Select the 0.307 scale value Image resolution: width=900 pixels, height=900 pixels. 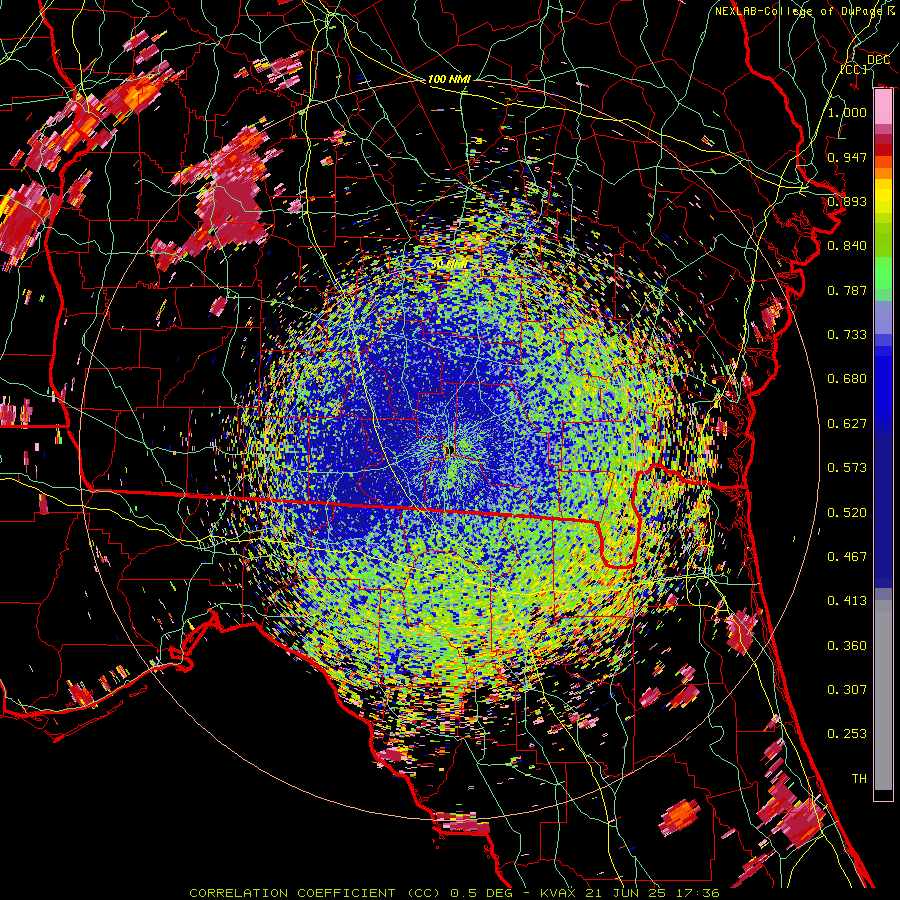click(847, 690)
